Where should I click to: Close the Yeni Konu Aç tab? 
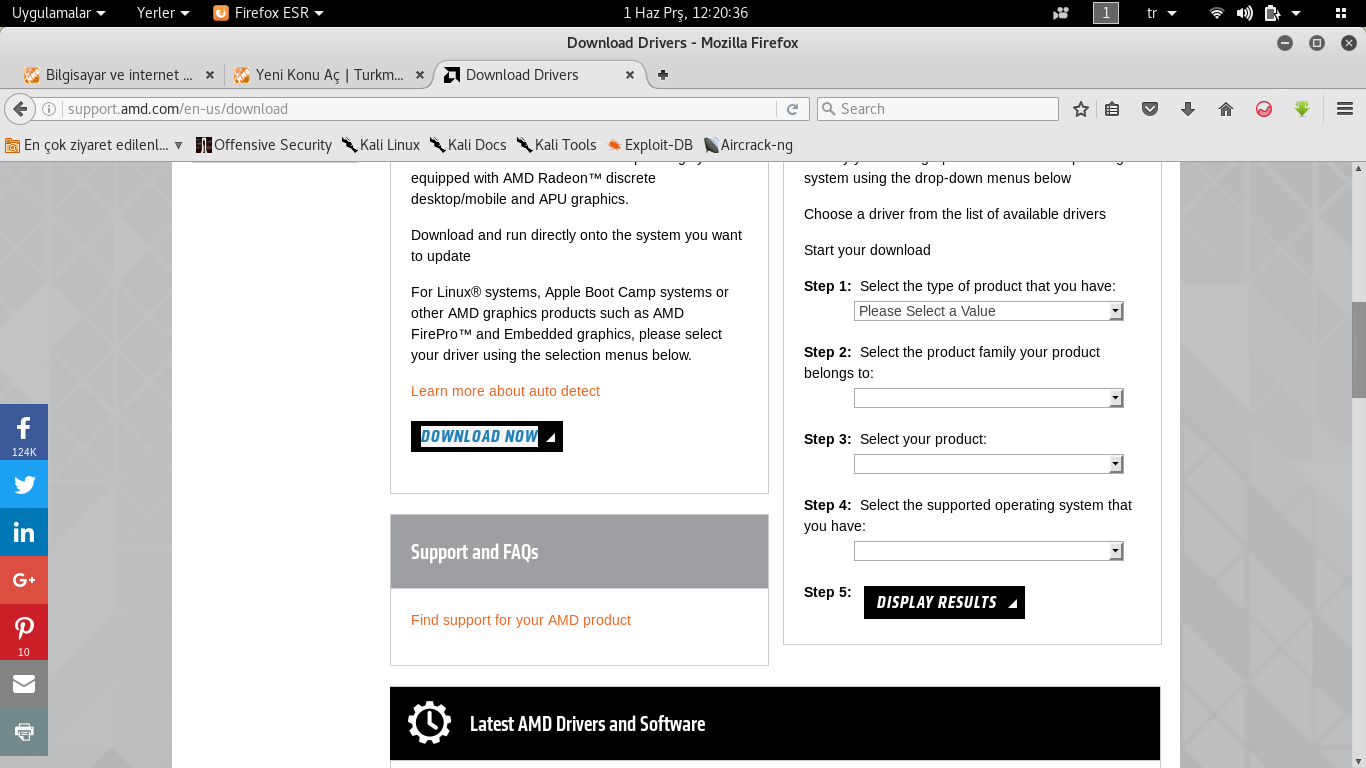point(420,75)
